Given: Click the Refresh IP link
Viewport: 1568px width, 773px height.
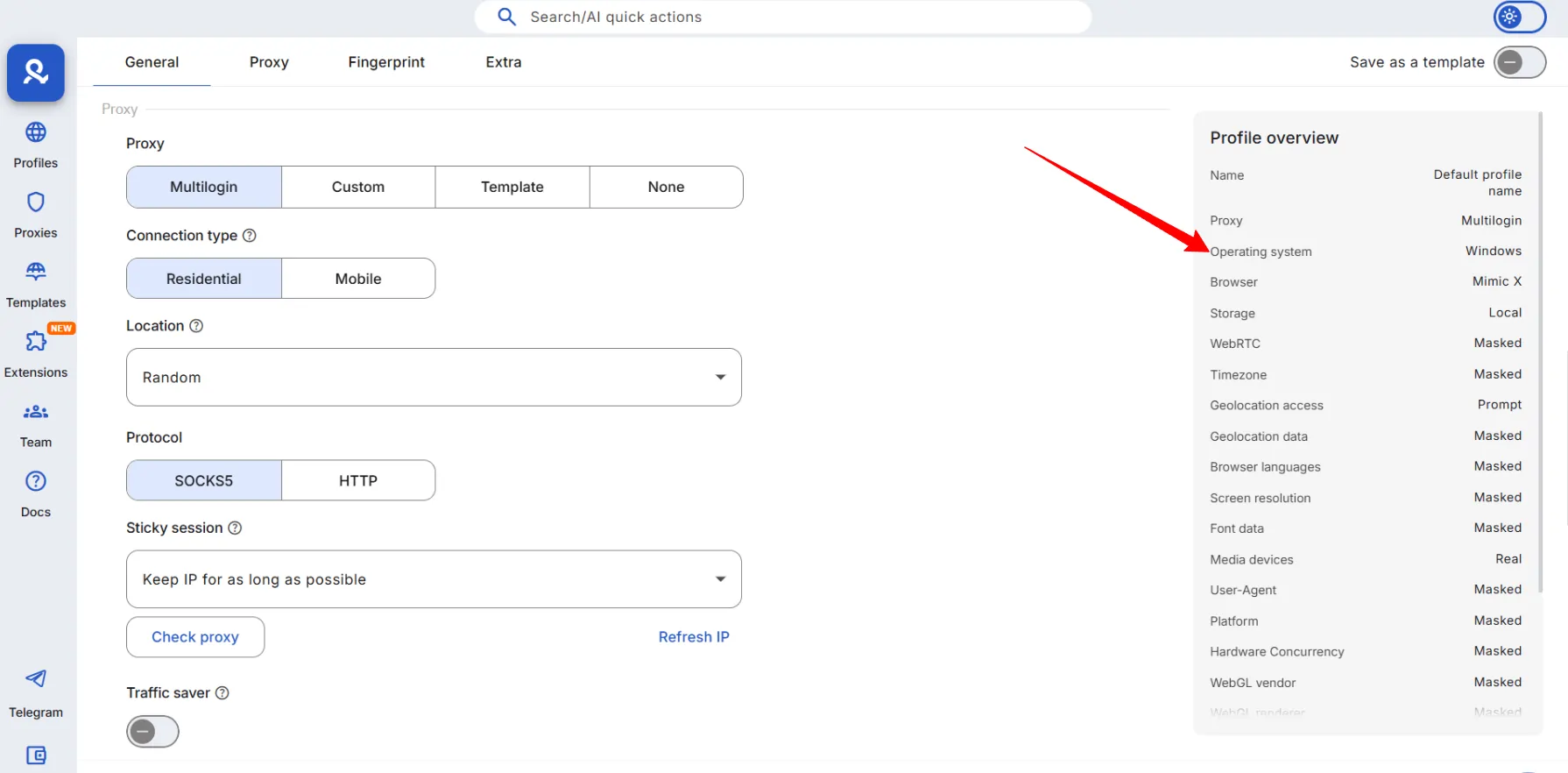Looking at the screenshot, I should (x=694, y=637).
